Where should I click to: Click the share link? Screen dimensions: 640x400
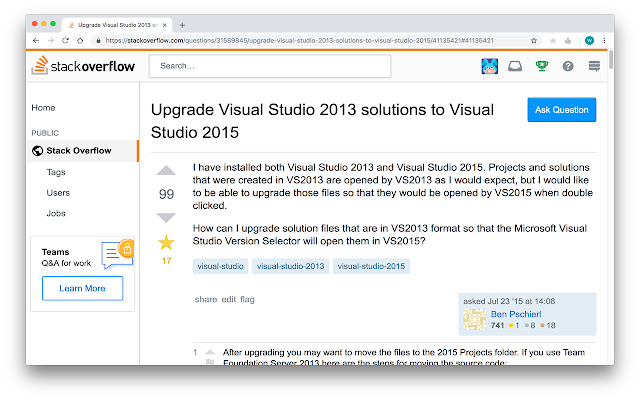click(206, 299)
